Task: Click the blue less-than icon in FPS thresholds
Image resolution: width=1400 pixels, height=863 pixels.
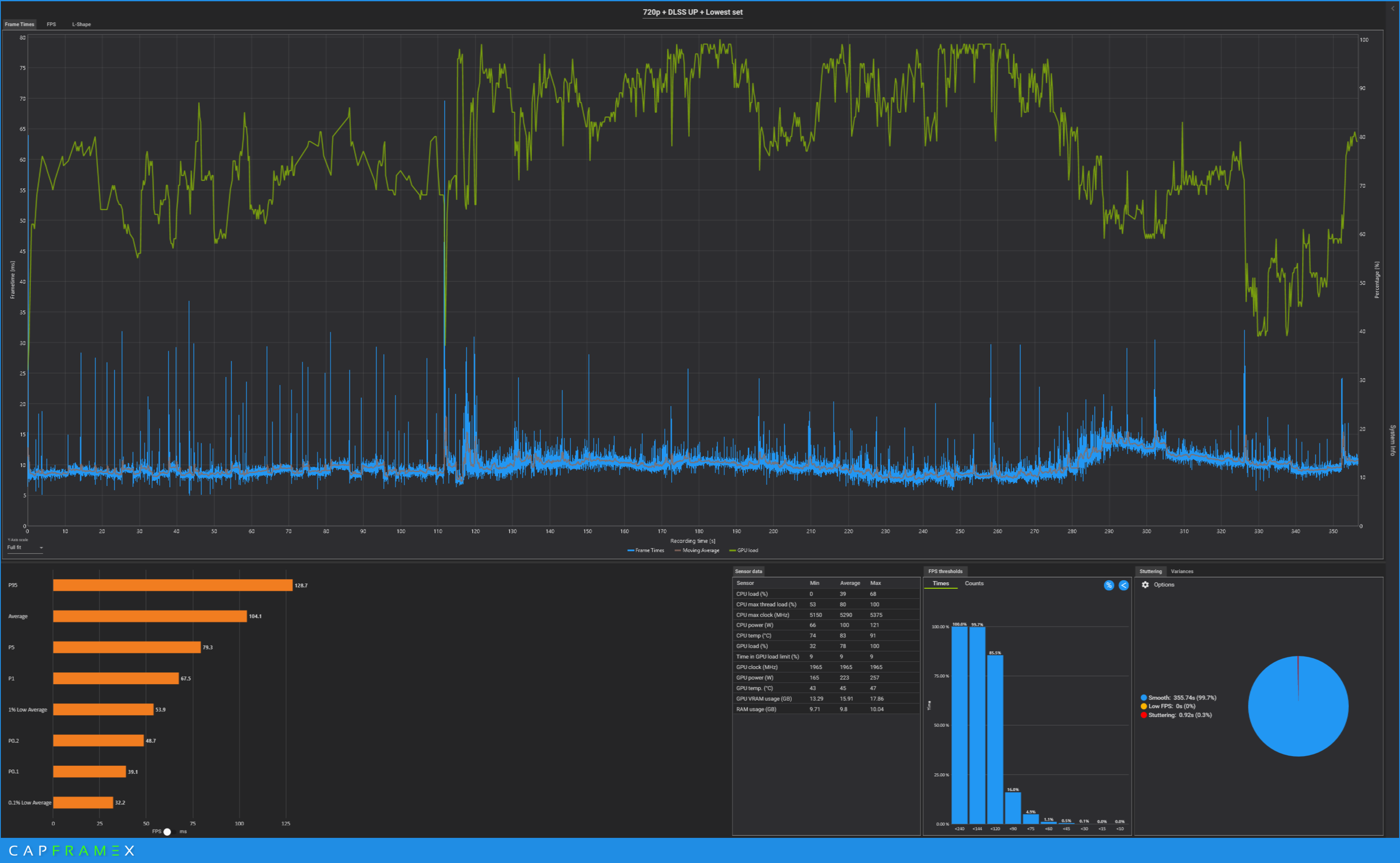Action: (x=1123, y=585)
